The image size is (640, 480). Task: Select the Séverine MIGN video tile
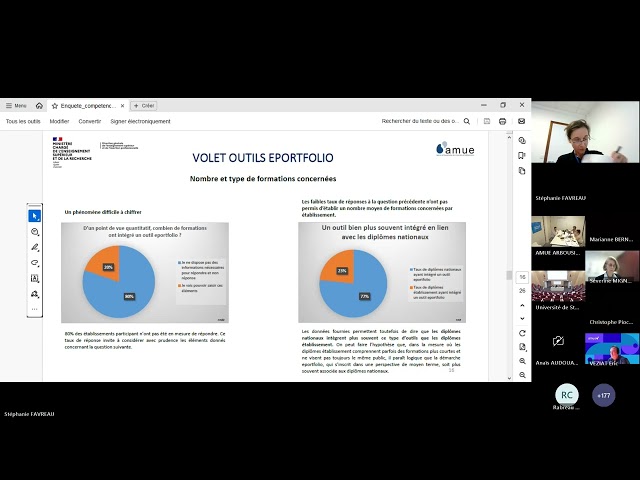tap(612, 265)
